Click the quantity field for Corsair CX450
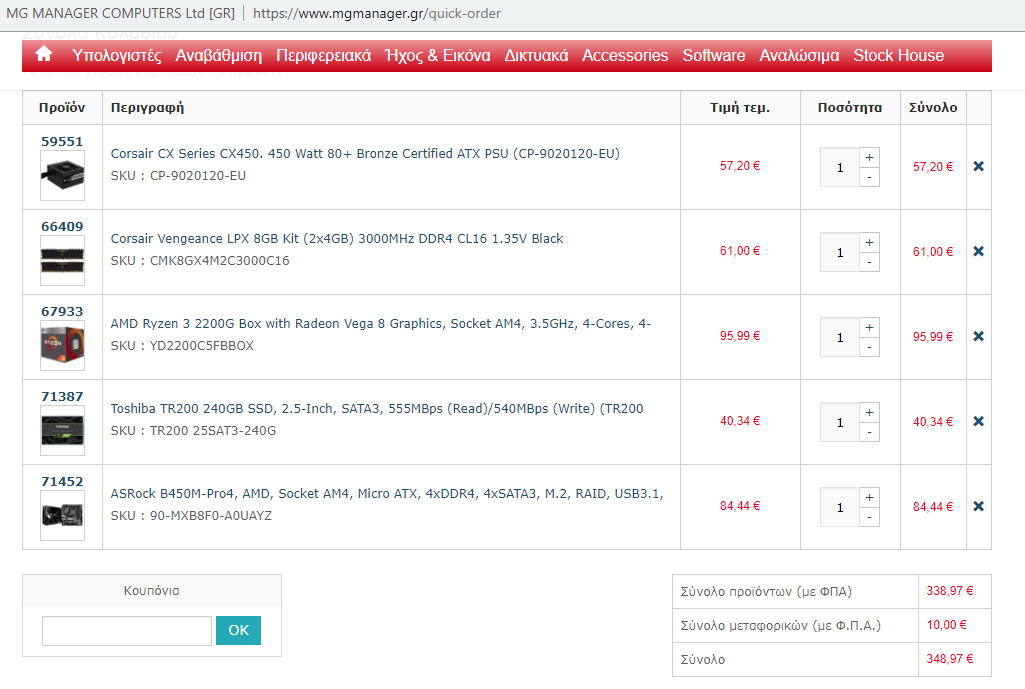1025x689 pixels. 840,167
